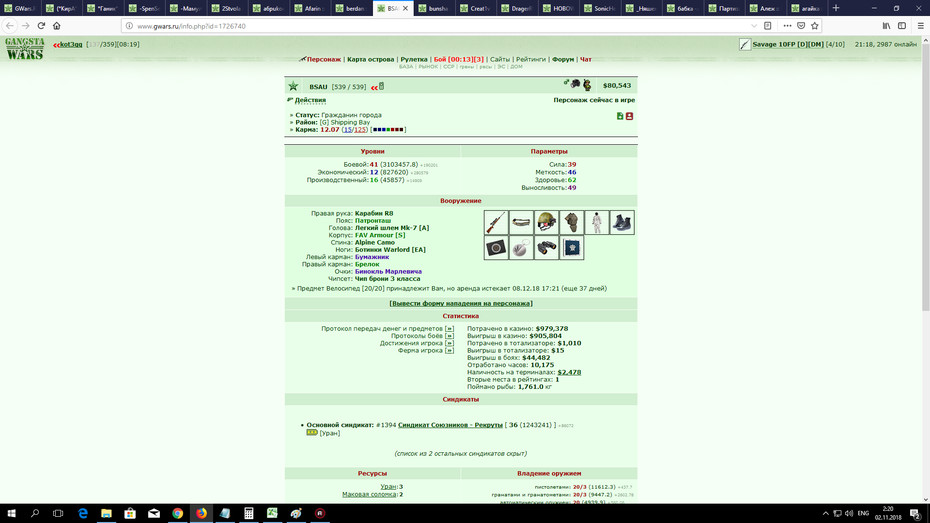Click the red blacklist icon
Image resolution: width=930 pixels, height=523 pixels.
(629, 116)
